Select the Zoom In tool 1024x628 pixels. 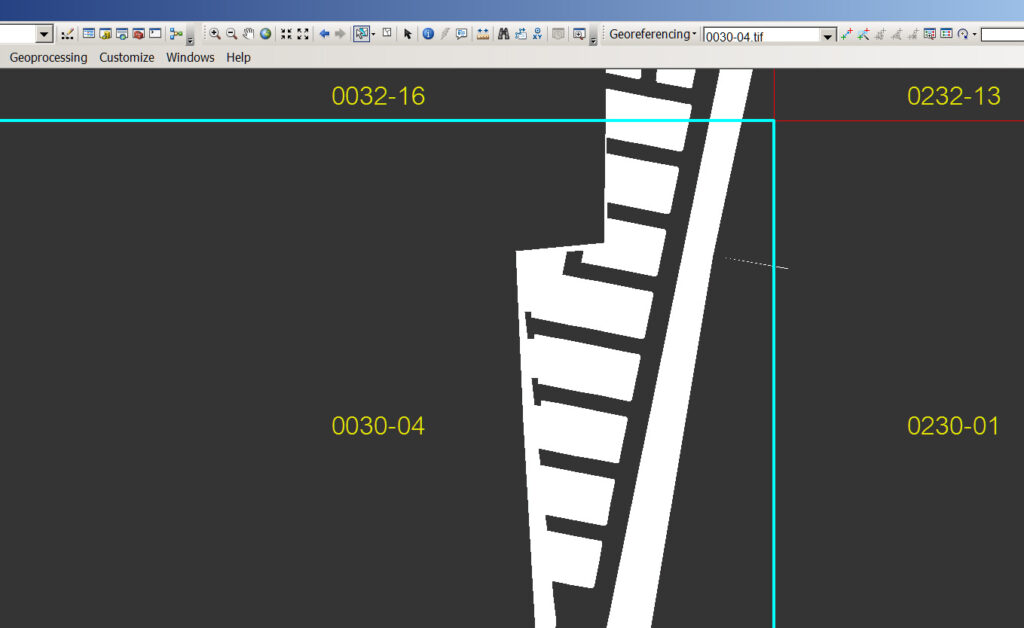214,34
